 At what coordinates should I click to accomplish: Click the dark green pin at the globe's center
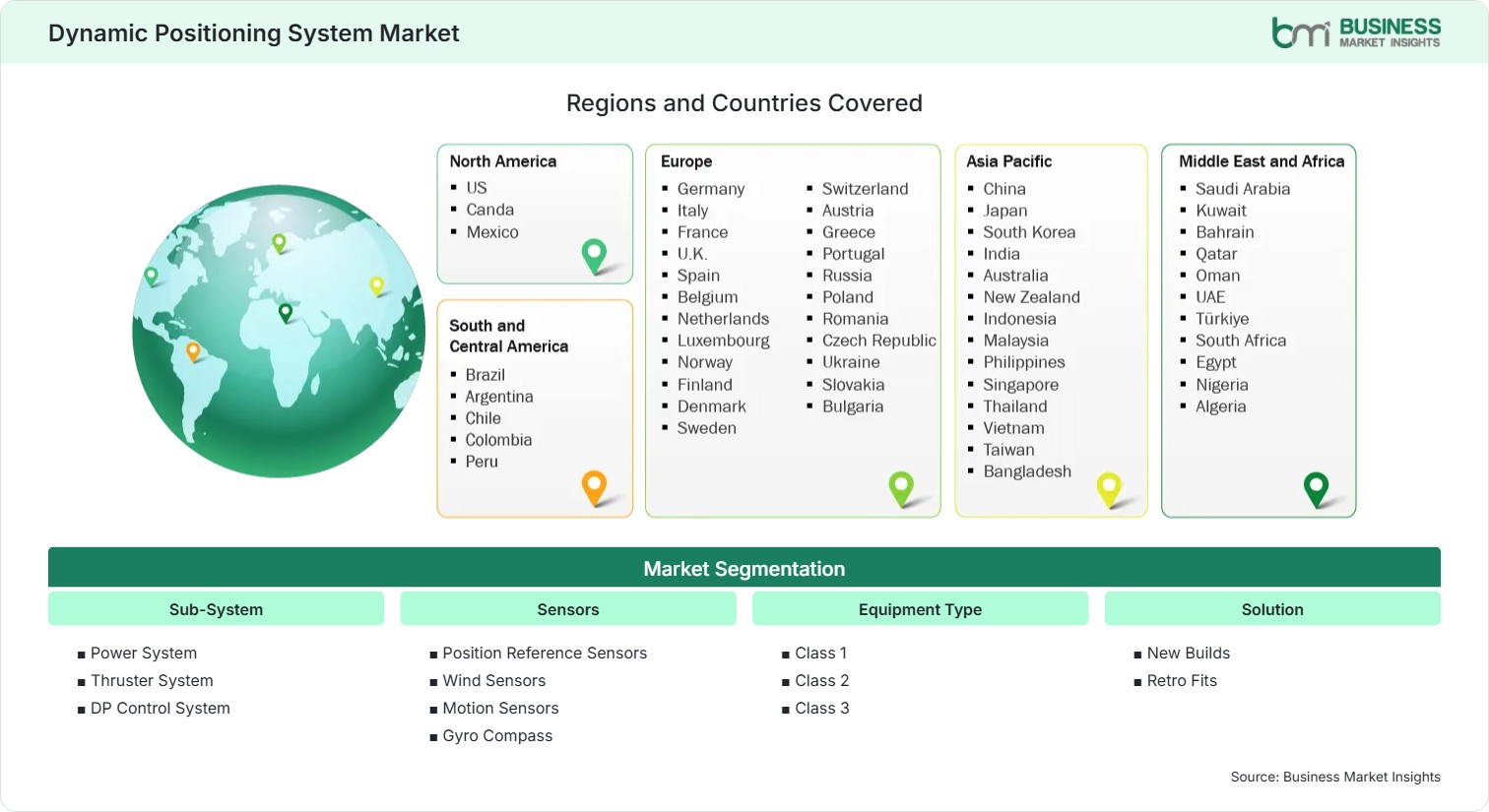286,313
